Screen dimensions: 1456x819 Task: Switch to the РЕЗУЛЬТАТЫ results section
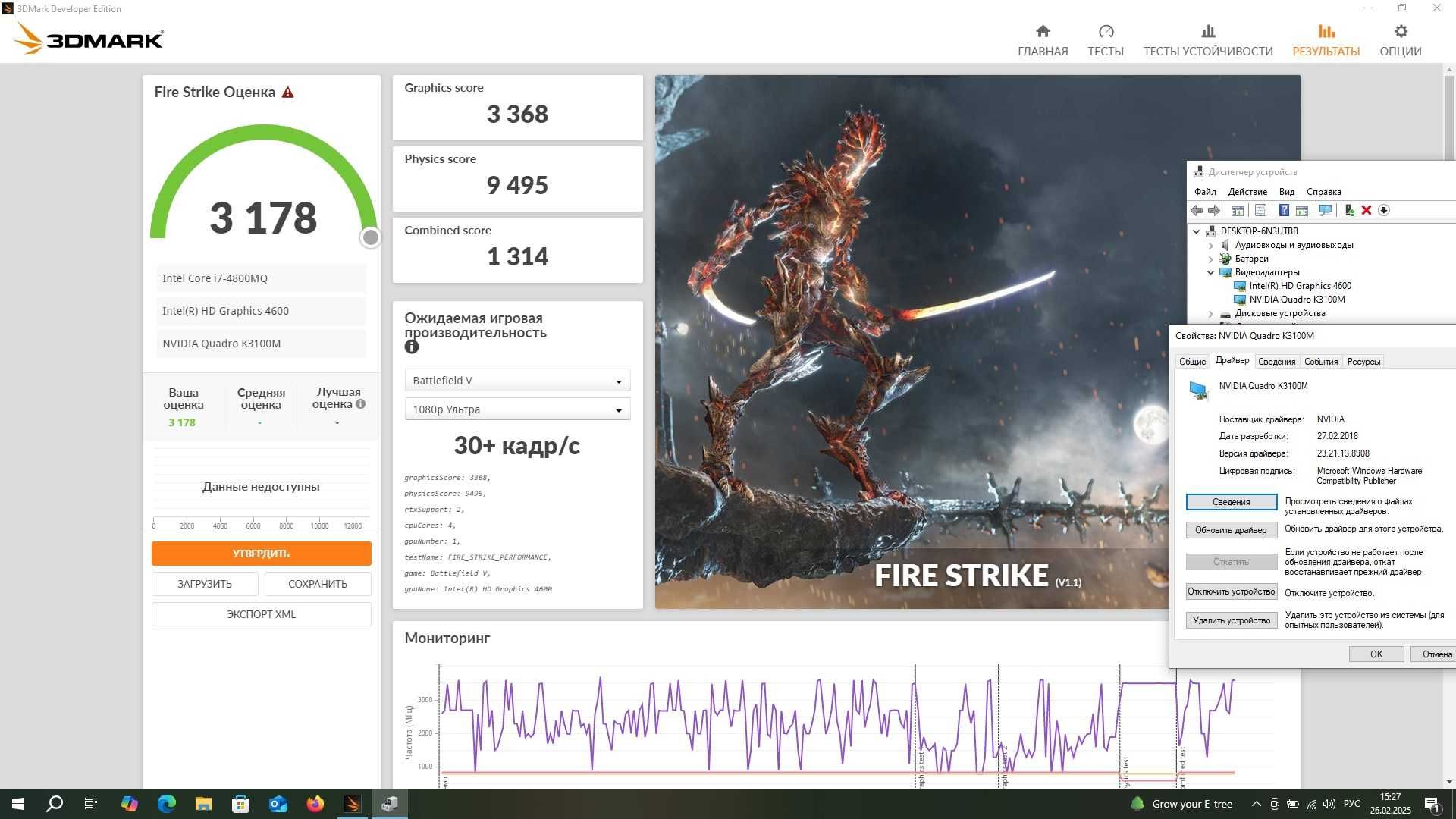coord(1326,40)
